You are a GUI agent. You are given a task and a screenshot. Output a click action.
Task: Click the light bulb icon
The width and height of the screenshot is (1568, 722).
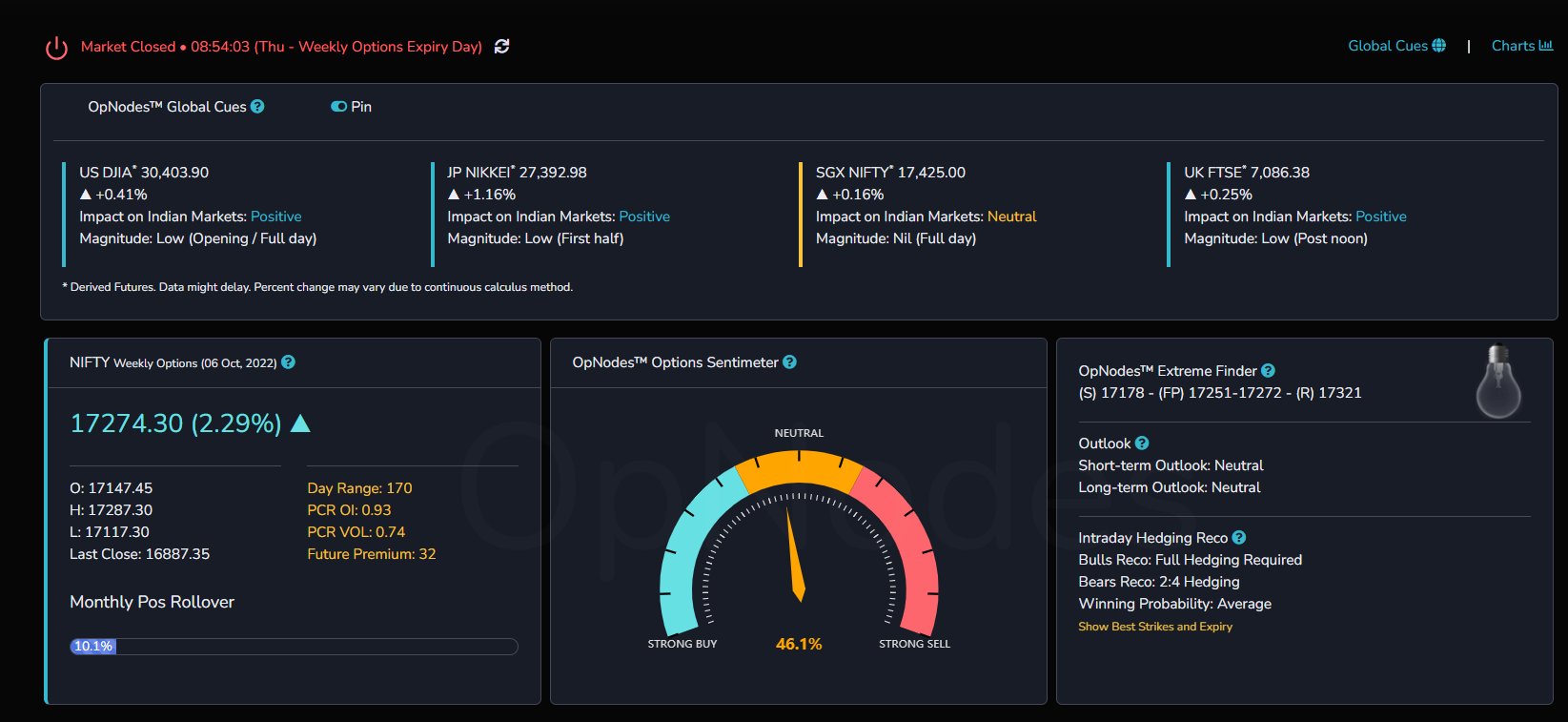tap(1498, 382)
